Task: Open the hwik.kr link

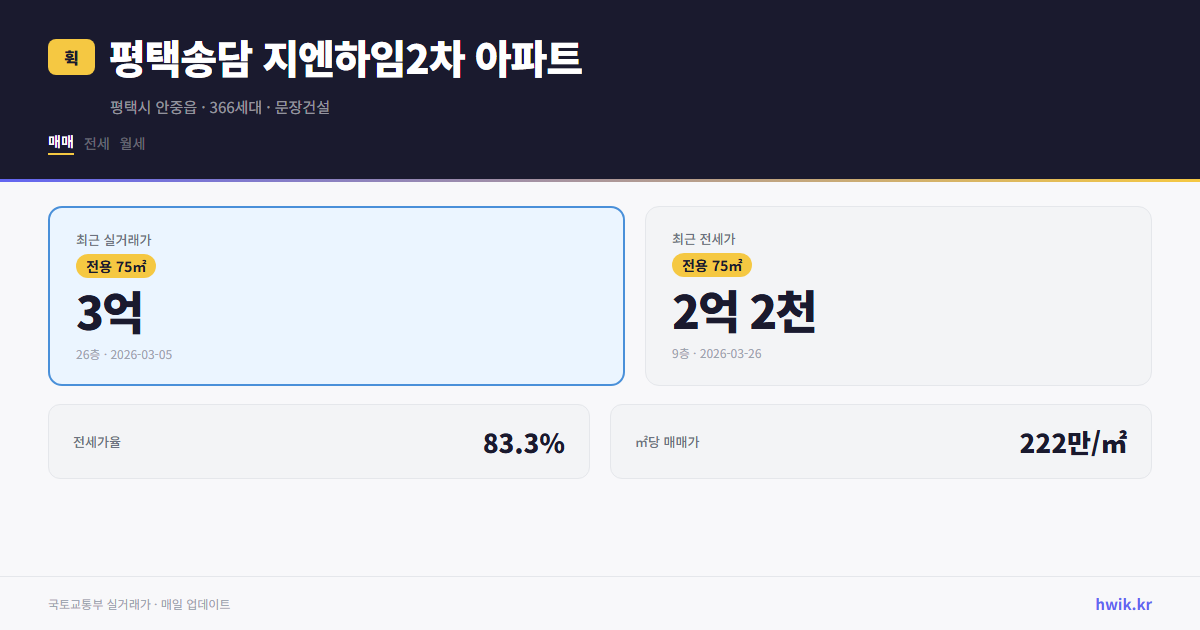Action: 1124,603
